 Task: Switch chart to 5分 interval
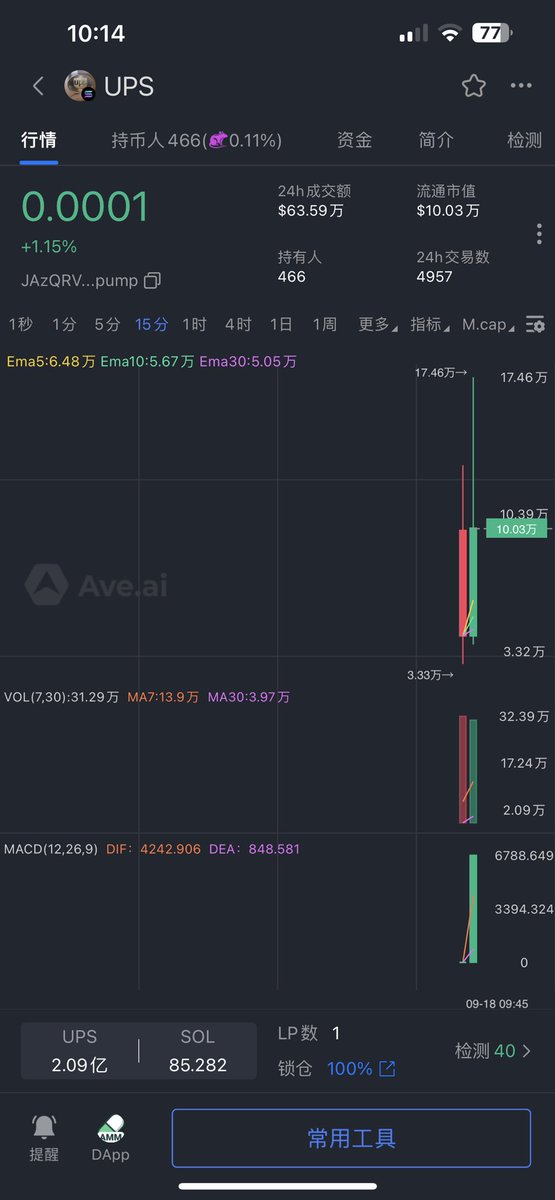pos(107,324)
